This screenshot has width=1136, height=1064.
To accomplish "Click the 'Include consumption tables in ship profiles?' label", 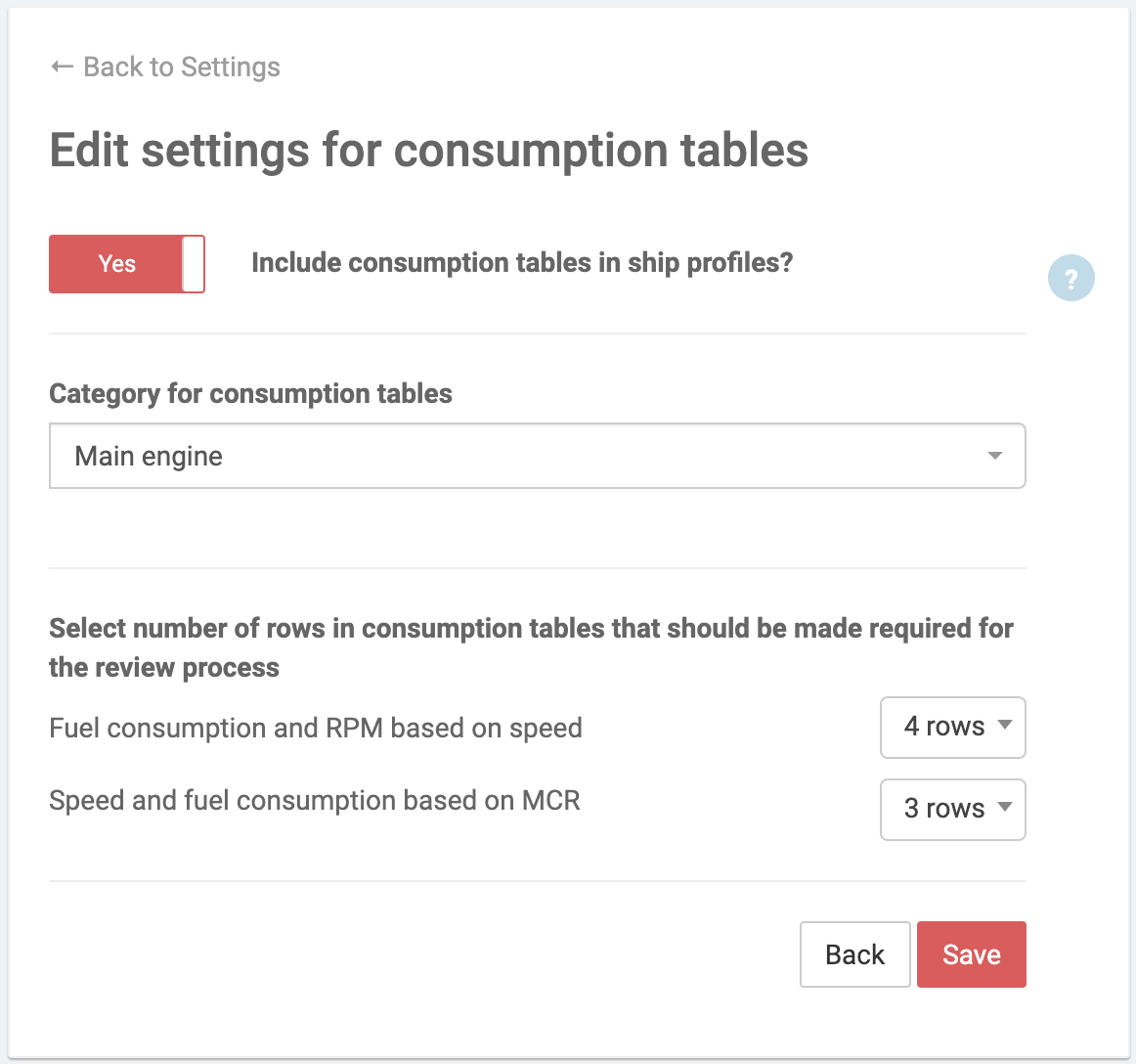I will 522,263.
